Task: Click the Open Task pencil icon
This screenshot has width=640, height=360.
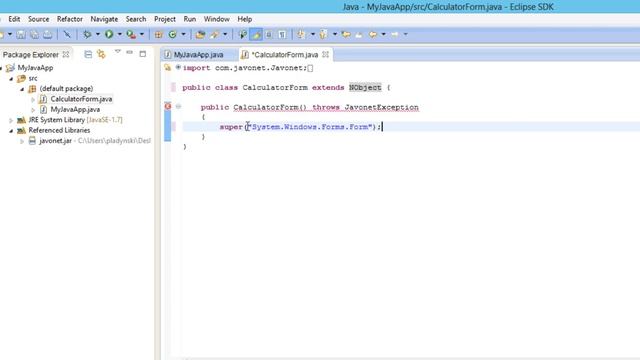Action: point(214,35)
